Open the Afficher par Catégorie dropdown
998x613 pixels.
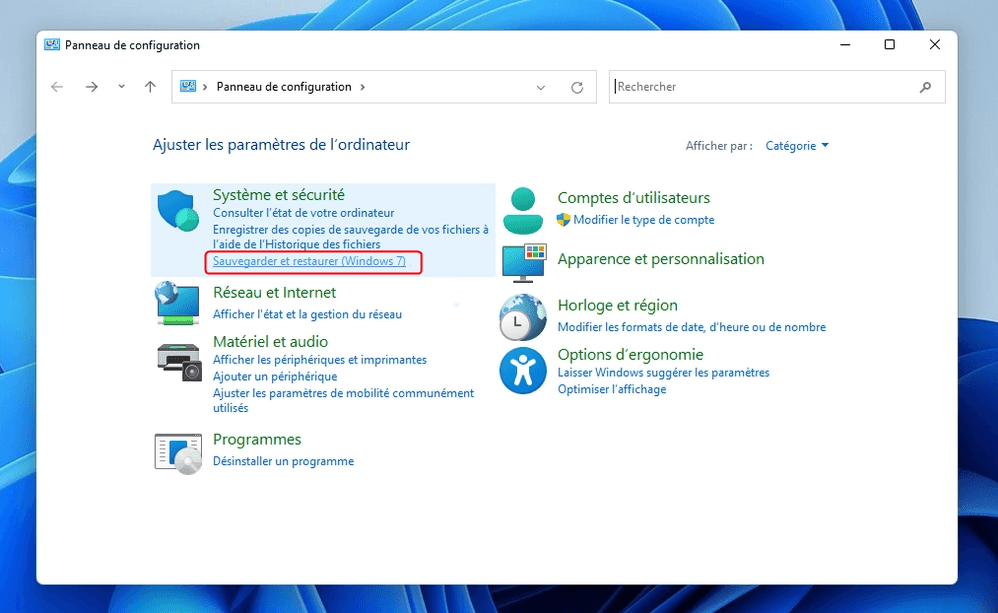797,146
